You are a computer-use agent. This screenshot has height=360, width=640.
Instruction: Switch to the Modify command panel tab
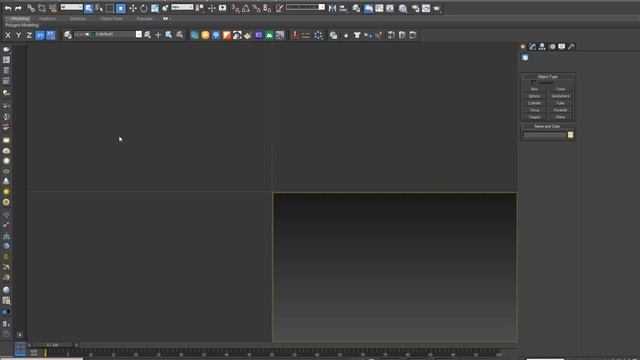[x=532, y=47]
